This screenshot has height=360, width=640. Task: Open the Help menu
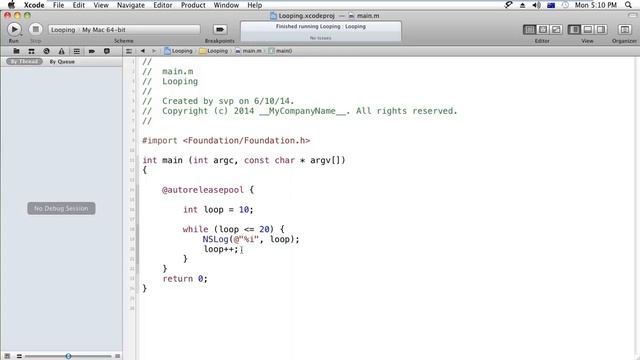pyautogui.click(x=254, y=5)
